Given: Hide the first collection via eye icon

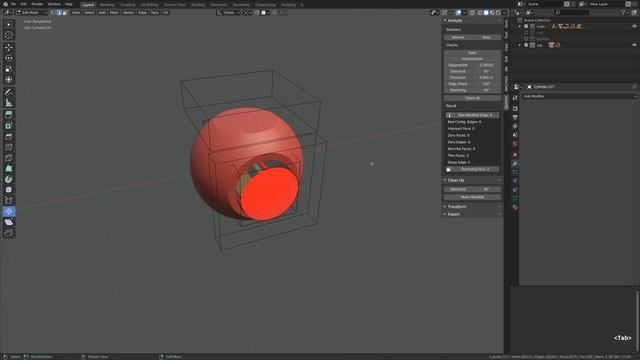Looking at the screenshot, I should click(634, 26).
